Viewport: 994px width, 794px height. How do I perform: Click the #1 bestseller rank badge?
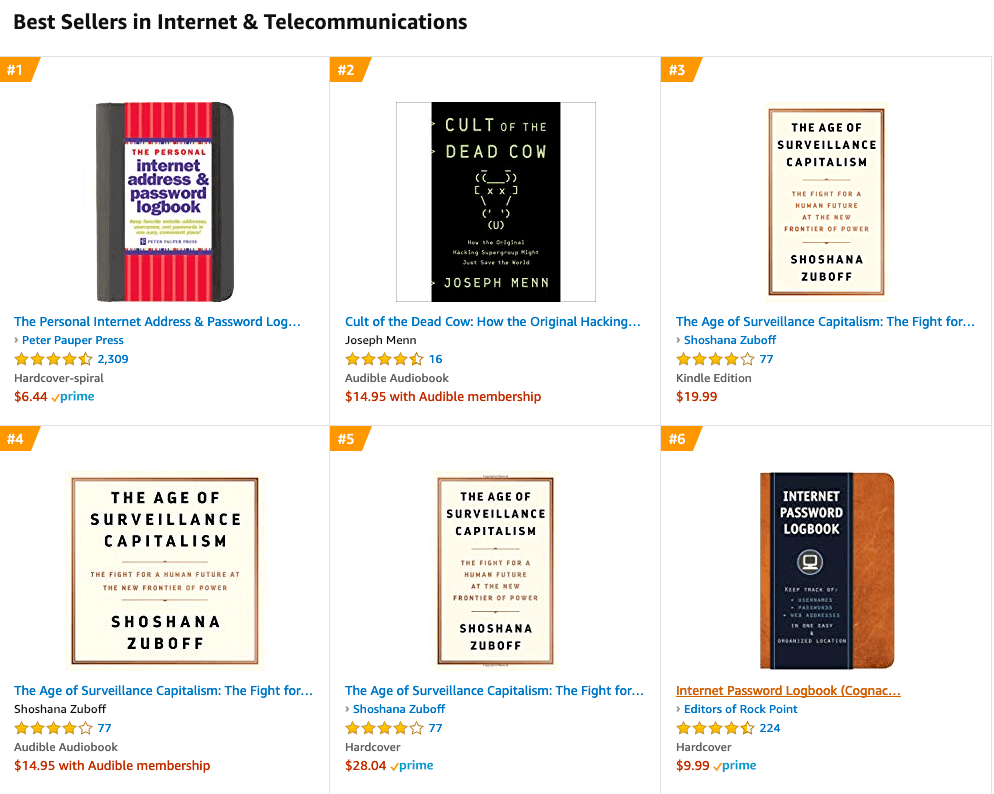[18, 70]
